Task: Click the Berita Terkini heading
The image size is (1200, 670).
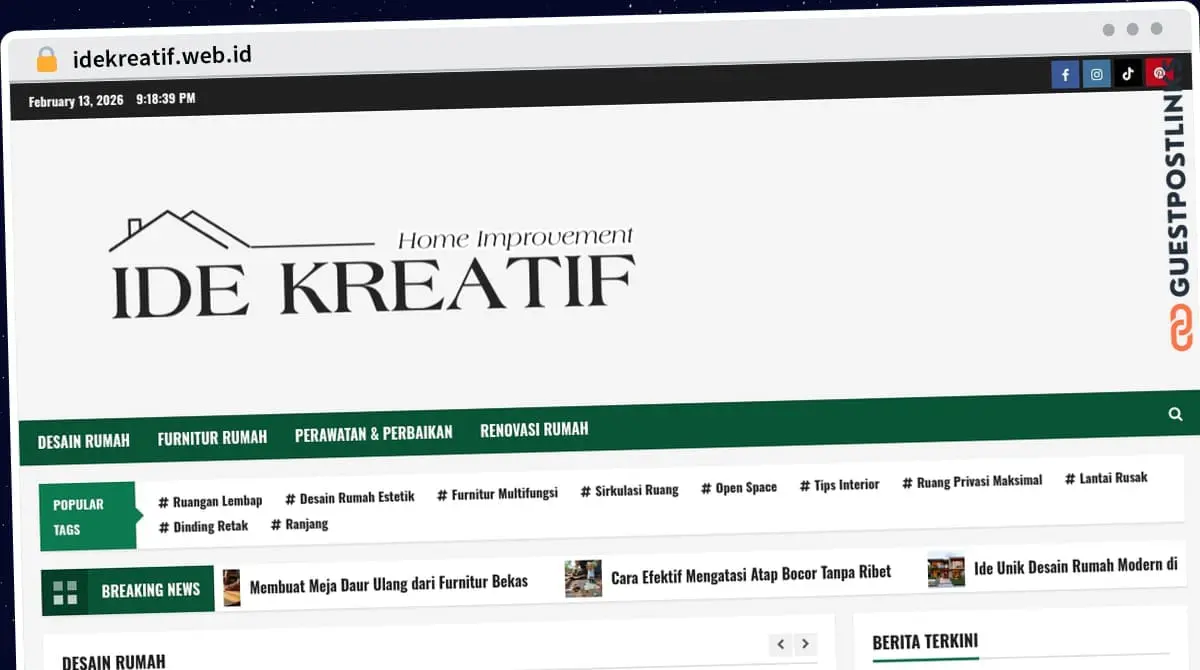Action: tap(925, 642)
